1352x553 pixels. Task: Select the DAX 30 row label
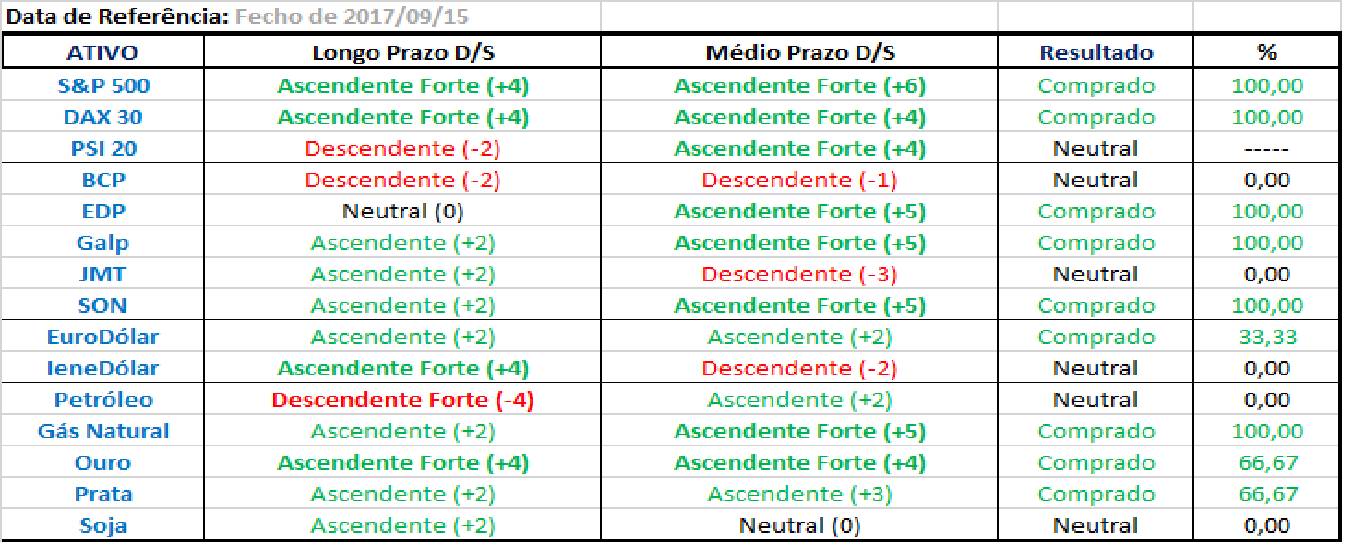pyautogui.click(x=103, y=117)
